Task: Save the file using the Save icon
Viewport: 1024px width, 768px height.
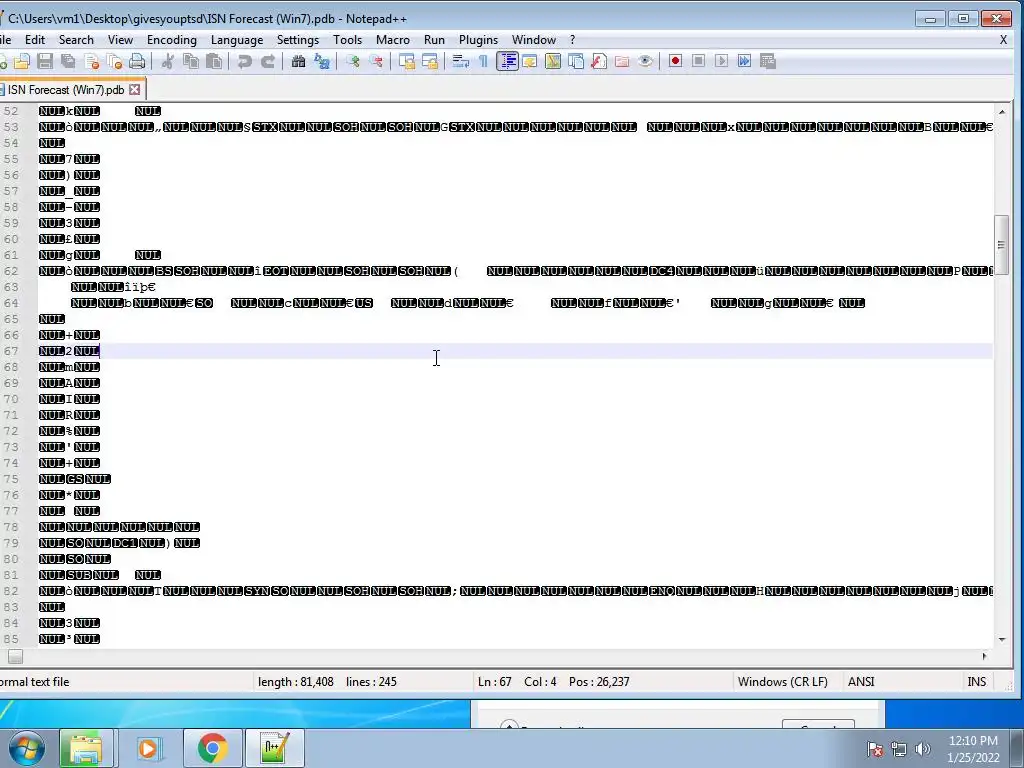Action: (x=44, y=61)
